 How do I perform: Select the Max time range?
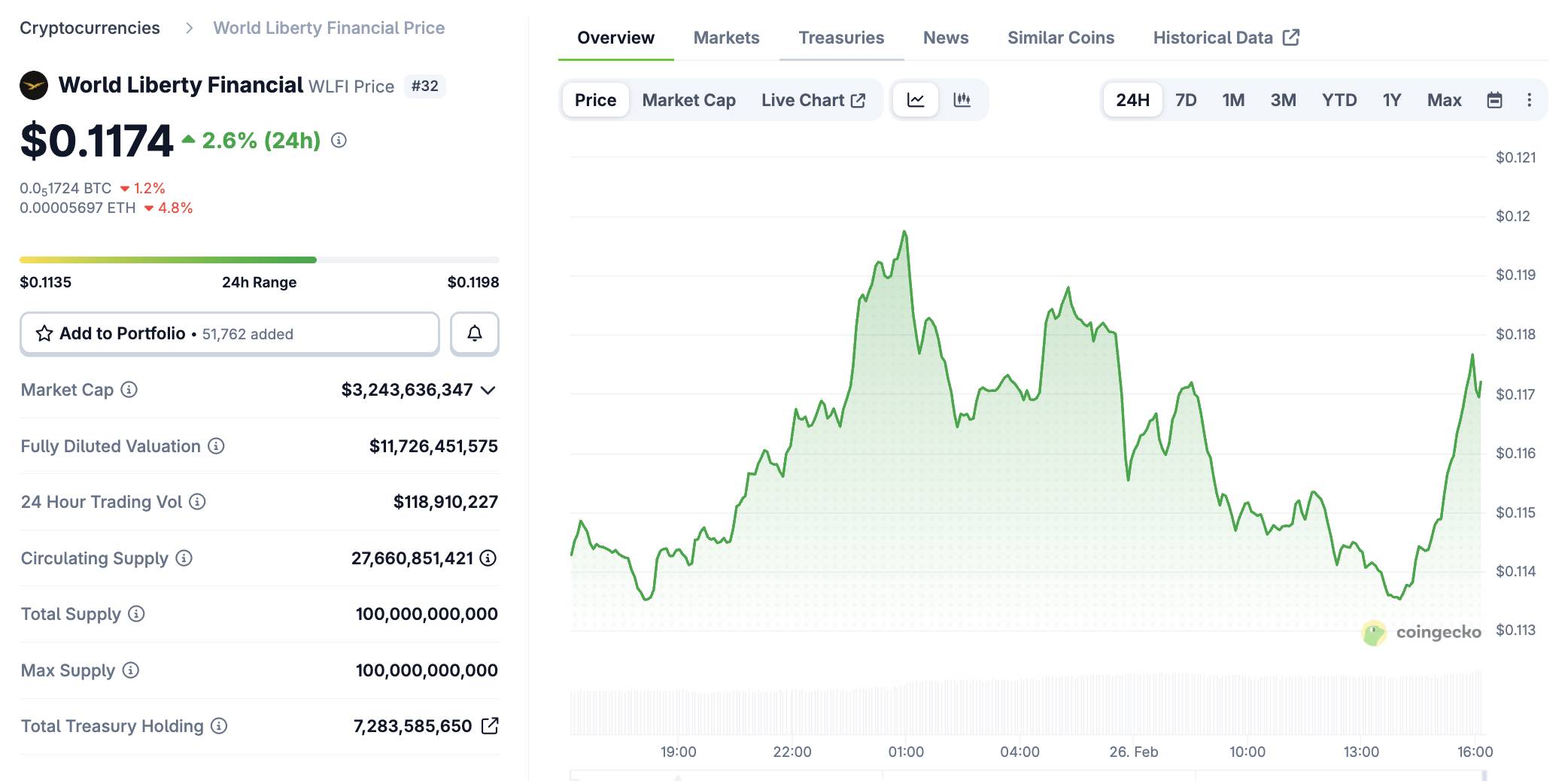pos(1444,100)
